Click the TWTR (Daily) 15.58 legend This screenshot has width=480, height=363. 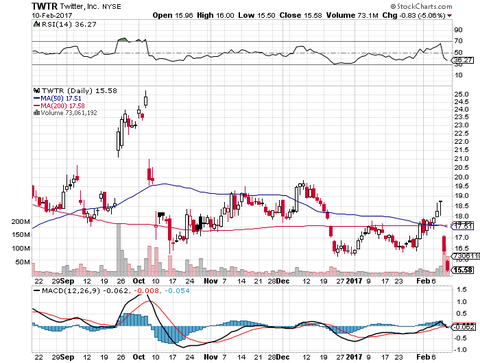click(x=79, y=91)
